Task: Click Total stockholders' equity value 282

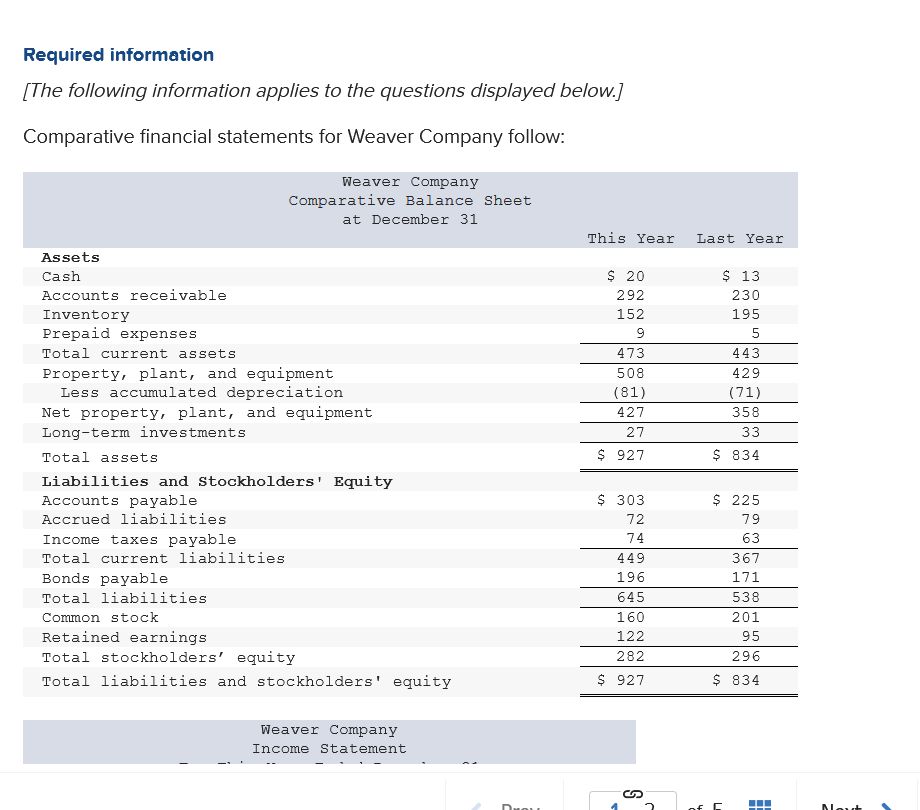Action: (x=631, y=656)
